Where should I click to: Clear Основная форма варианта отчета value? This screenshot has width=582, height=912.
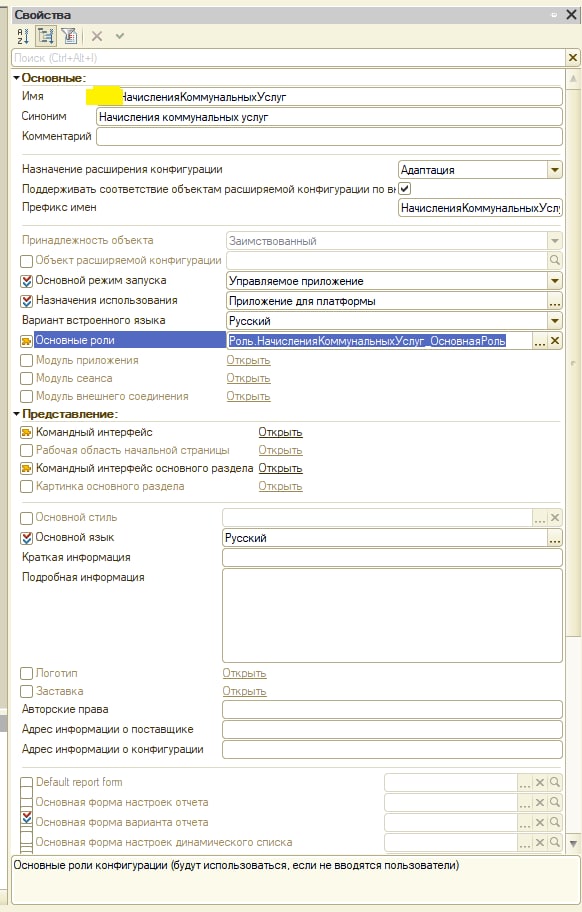point(540,822)
